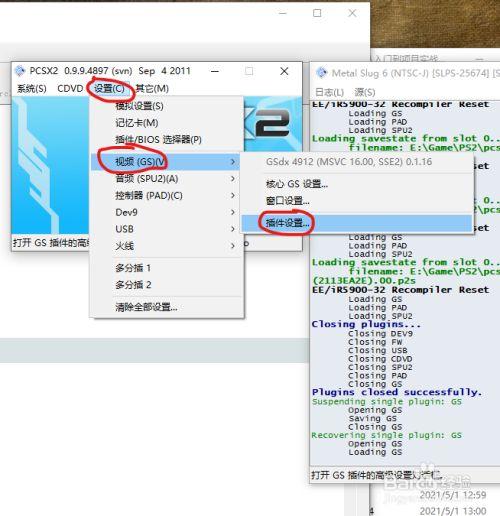Expand the 音频 (SPU2)(A) submenu arrow
500x516 pixels.
pyautogui.click(x=233, y=179)
